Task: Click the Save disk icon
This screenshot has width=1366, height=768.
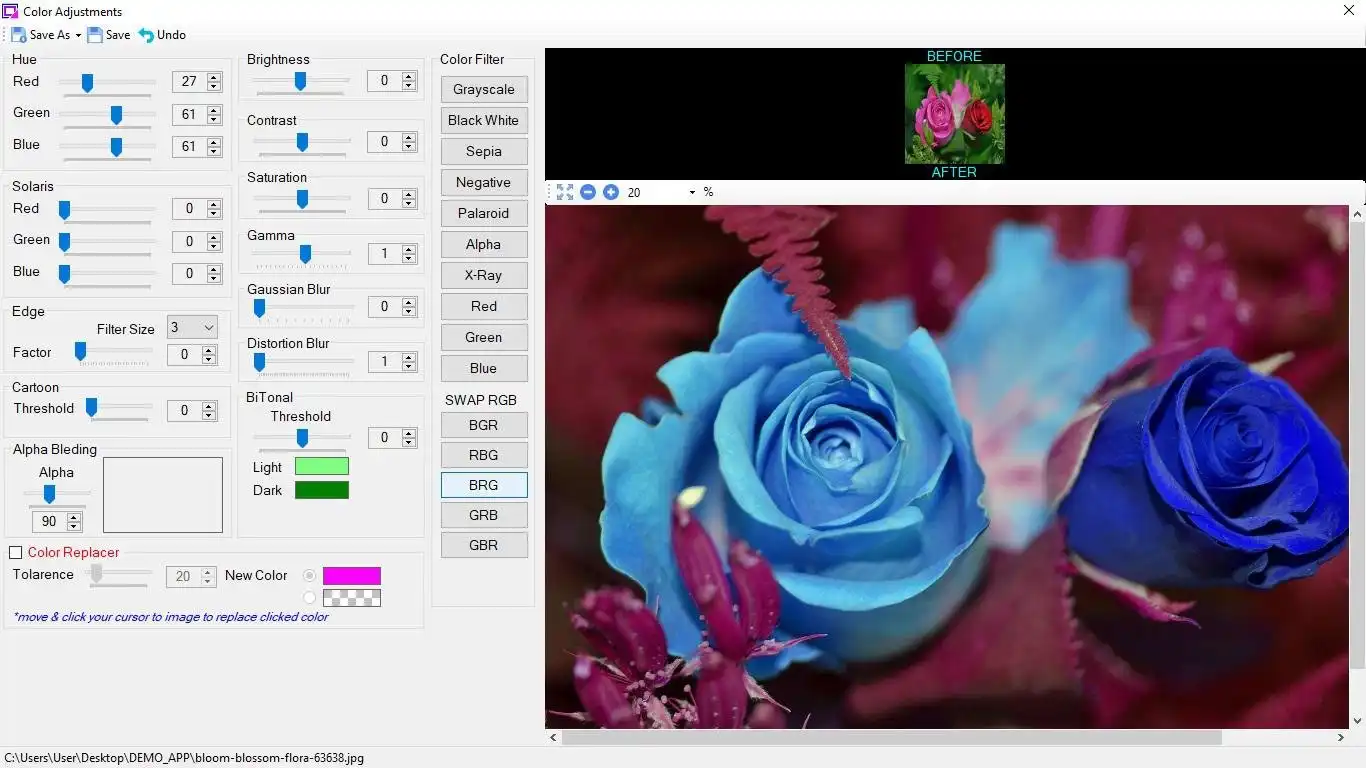Action: 95,35
